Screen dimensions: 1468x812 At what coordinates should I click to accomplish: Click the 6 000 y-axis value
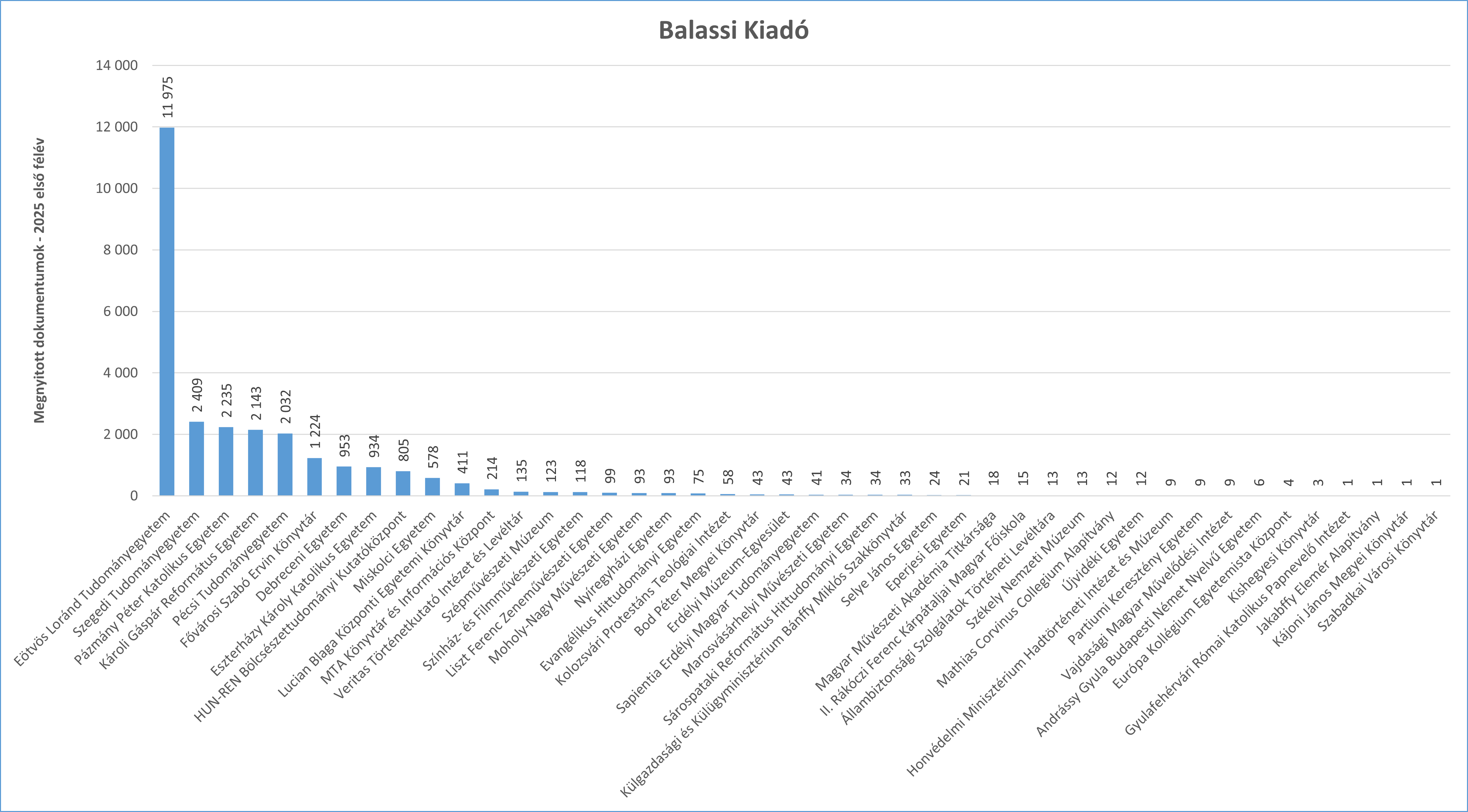[120, 311]
